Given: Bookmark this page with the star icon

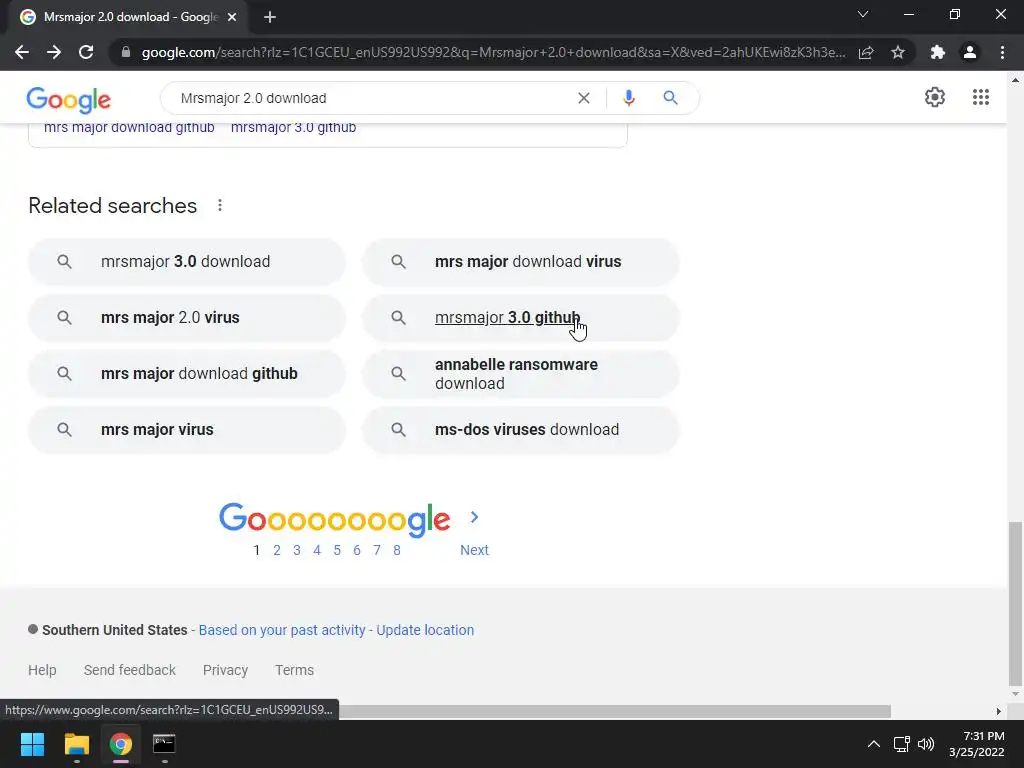Looking at the screenshot, I should pos(898,52).
